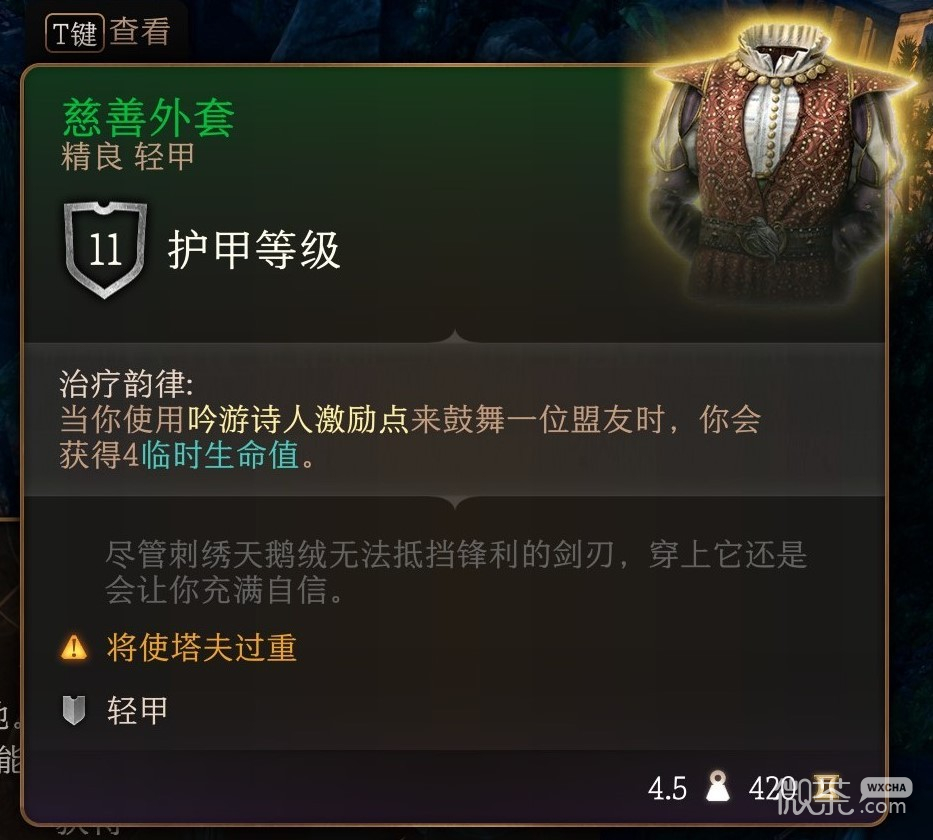Click the 精良 轻甲 rarity subtitle
Viewport: 933px width, 840px height.
tap(128, 157)
